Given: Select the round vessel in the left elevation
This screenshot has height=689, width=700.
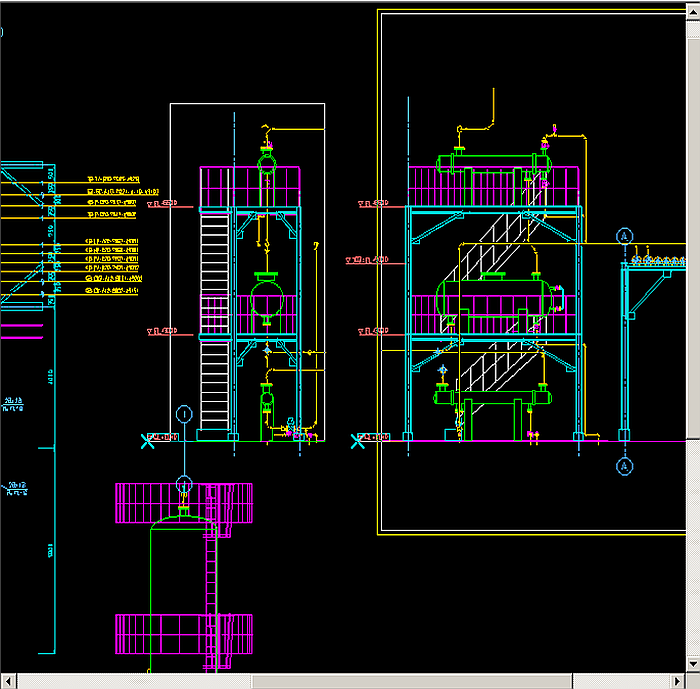Looking at the screenshot, I should tap(267, 298).
